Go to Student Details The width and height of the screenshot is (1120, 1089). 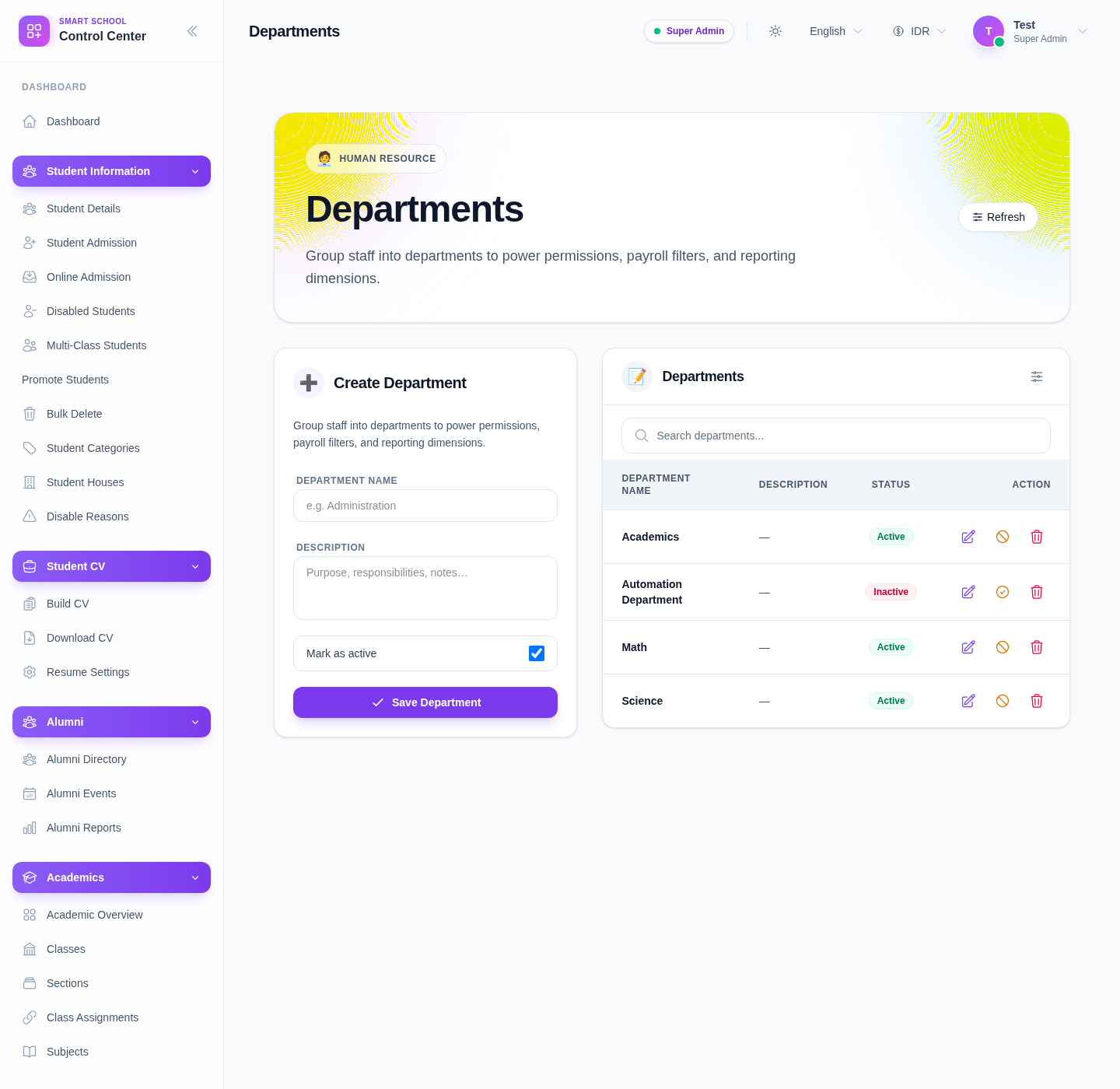pos(111,208)
